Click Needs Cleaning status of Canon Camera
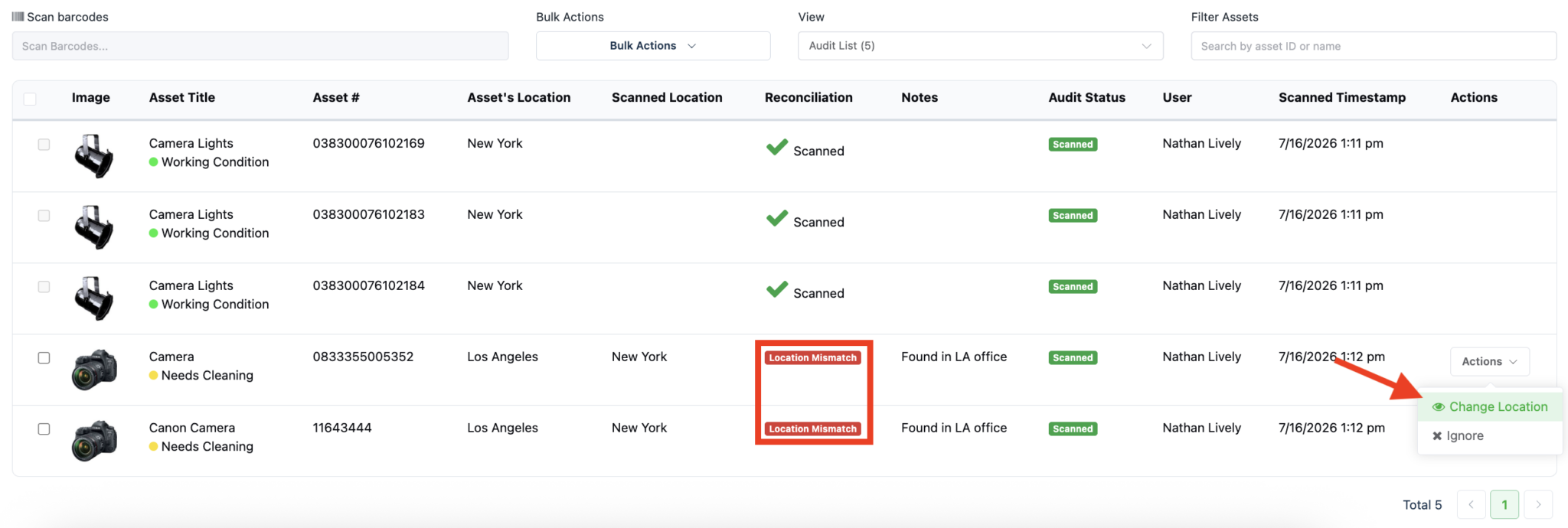Viewport: 1568px width, 528px height. click(207, 447)
